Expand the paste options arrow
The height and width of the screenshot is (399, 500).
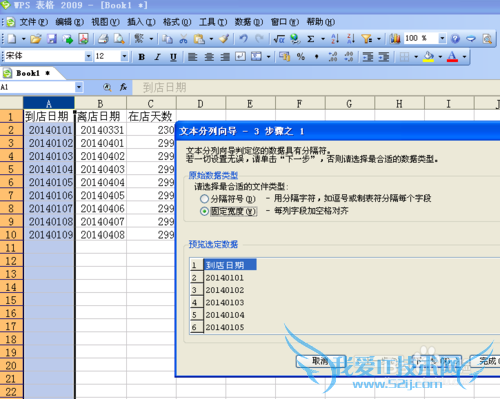click(x=211, y=39)
